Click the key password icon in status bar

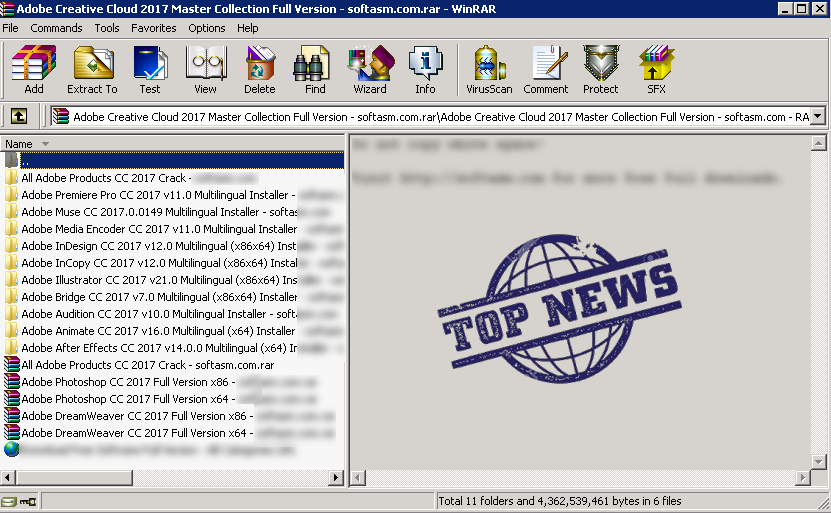pos(28,501)
